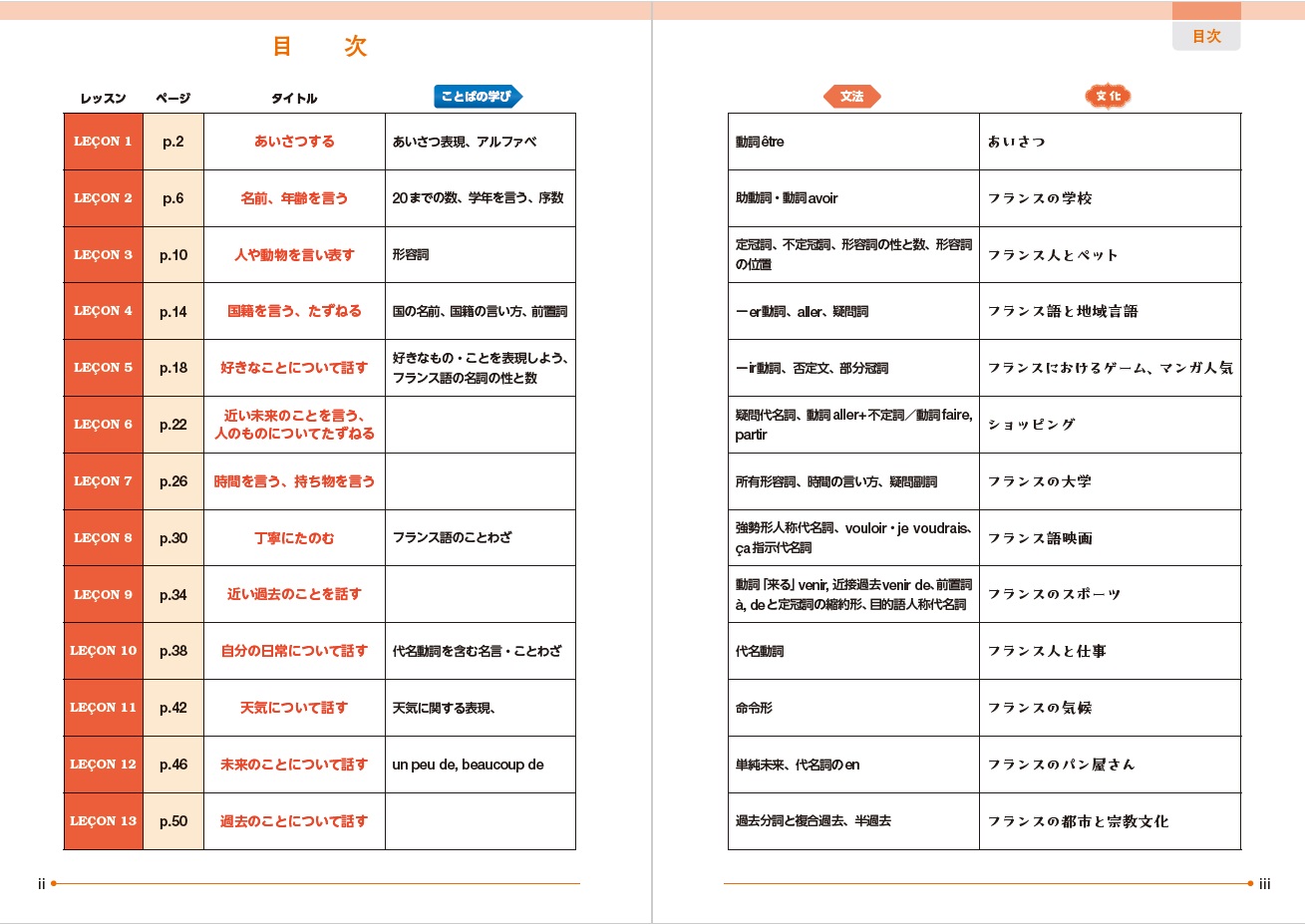Click the 天気について話す title
The height and width of the screenshot is (924, 1305).
click(294, 708)
